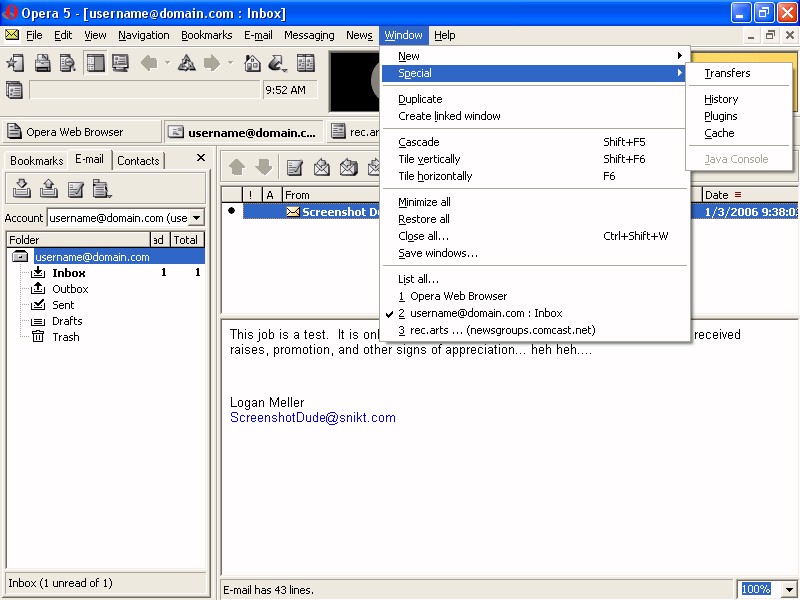Open the Account dropdown combo box
The width and height of the screenshot is (800, 600).
pos(196,218)
